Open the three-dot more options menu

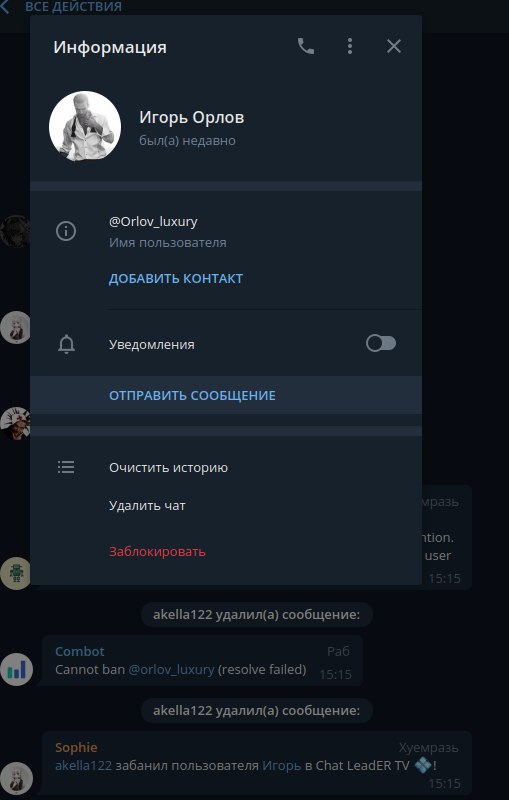pos(349,46)
